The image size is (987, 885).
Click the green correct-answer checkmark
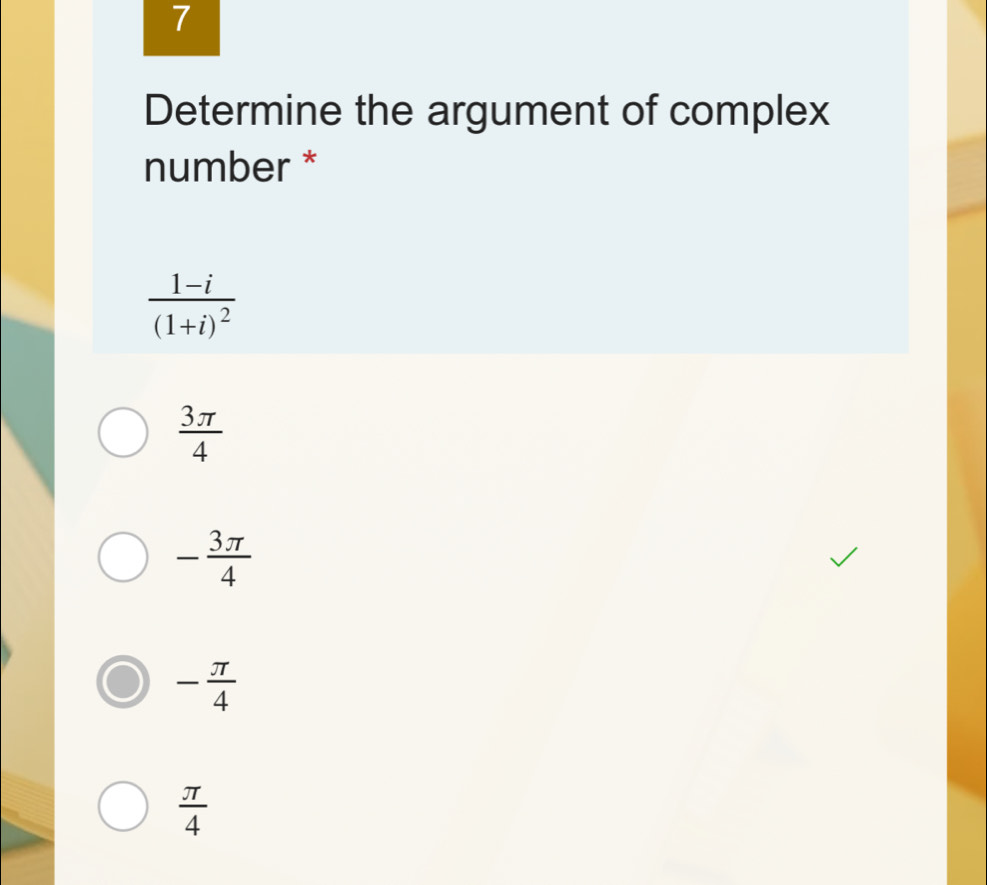point(843,557)
